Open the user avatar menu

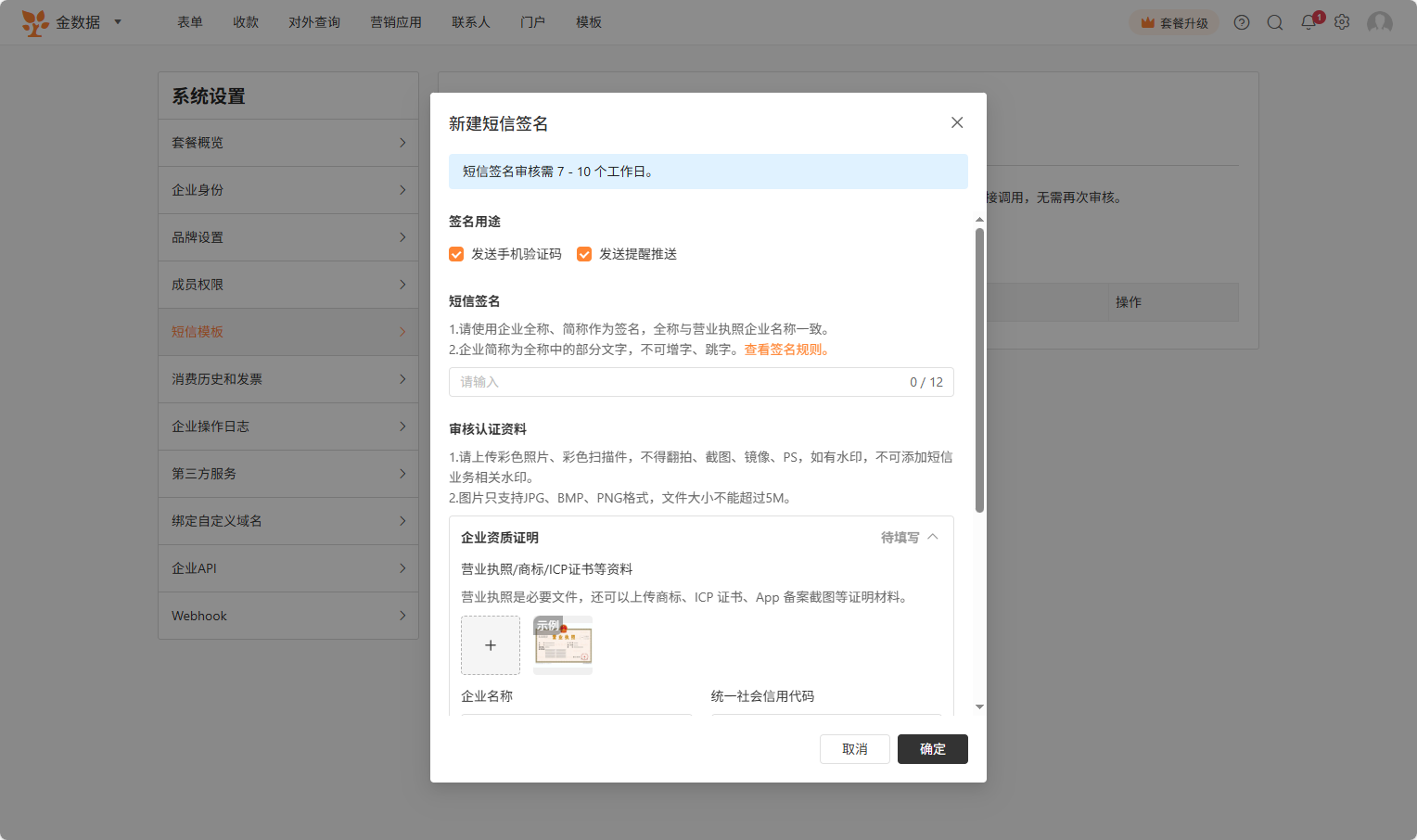point(1380,22)
